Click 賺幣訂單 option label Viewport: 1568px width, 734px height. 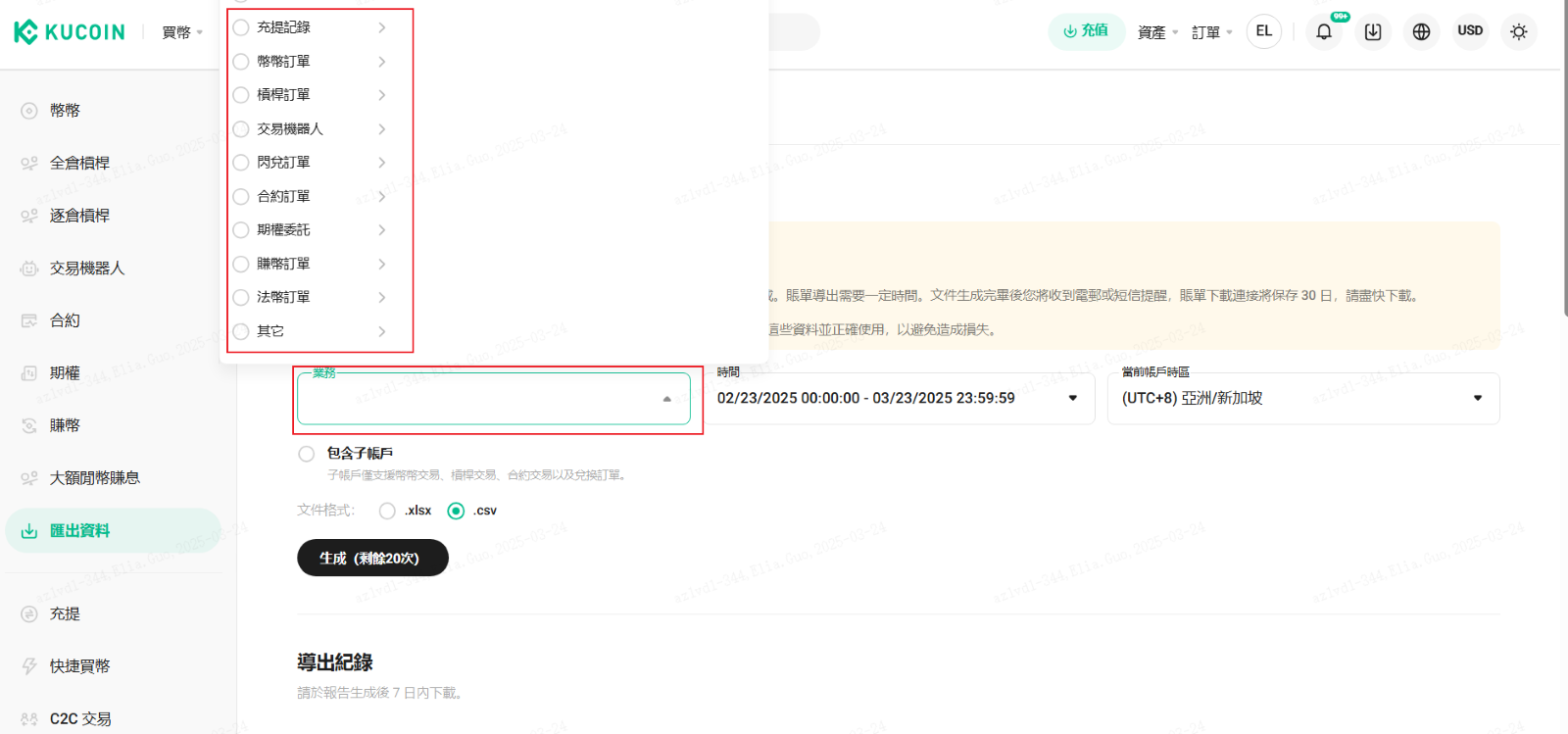click(x=283, y=264)
